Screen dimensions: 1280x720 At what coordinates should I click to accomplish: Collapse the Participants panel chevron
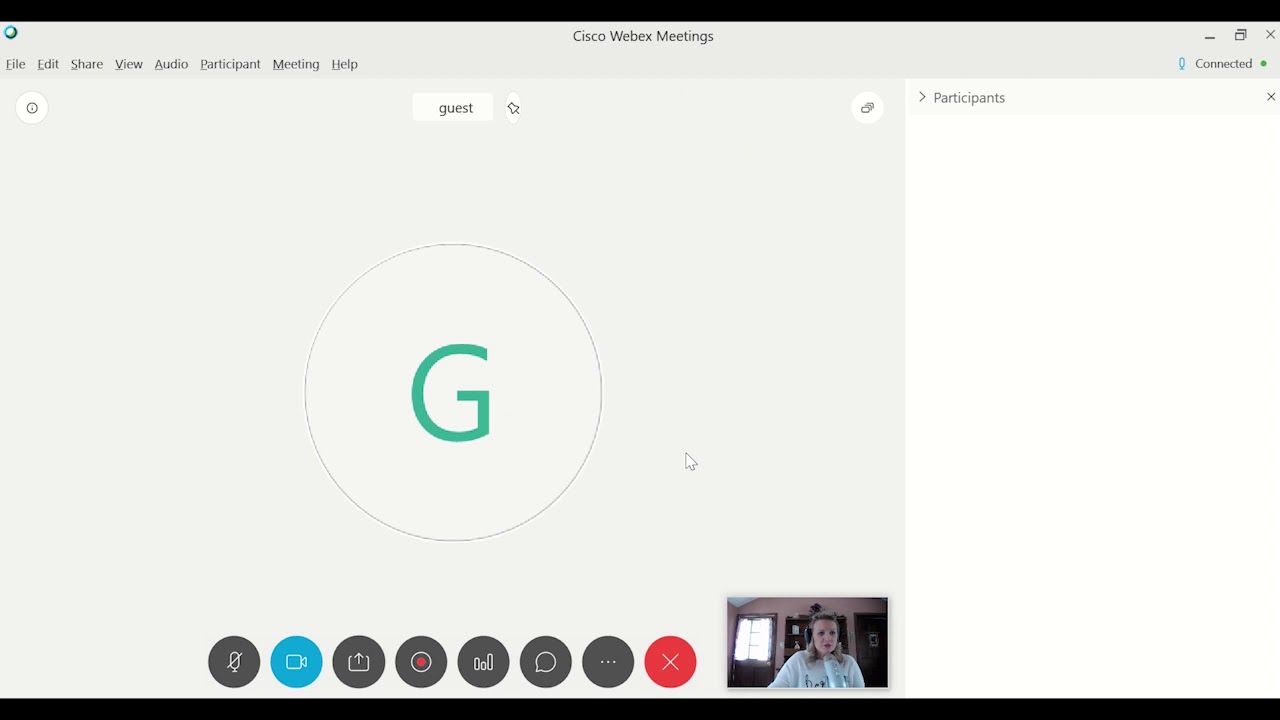922,97
